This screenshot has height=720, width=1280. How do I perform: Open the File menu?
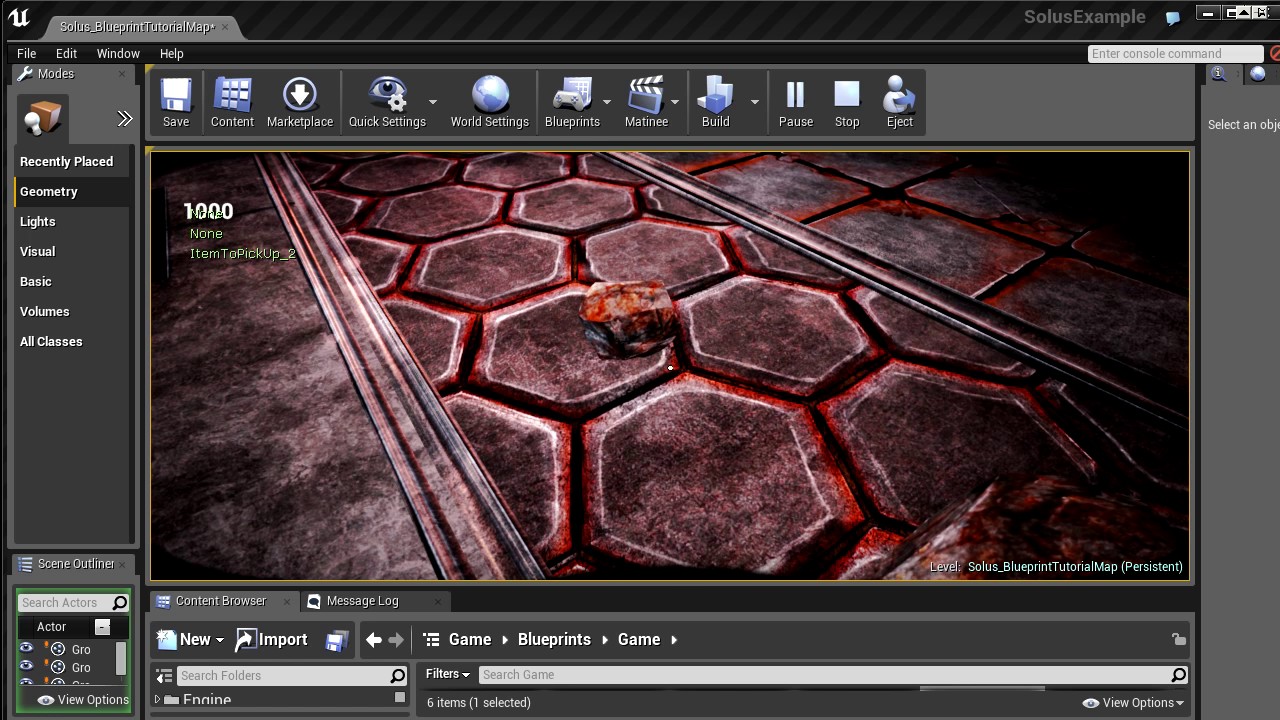point(27,53)
